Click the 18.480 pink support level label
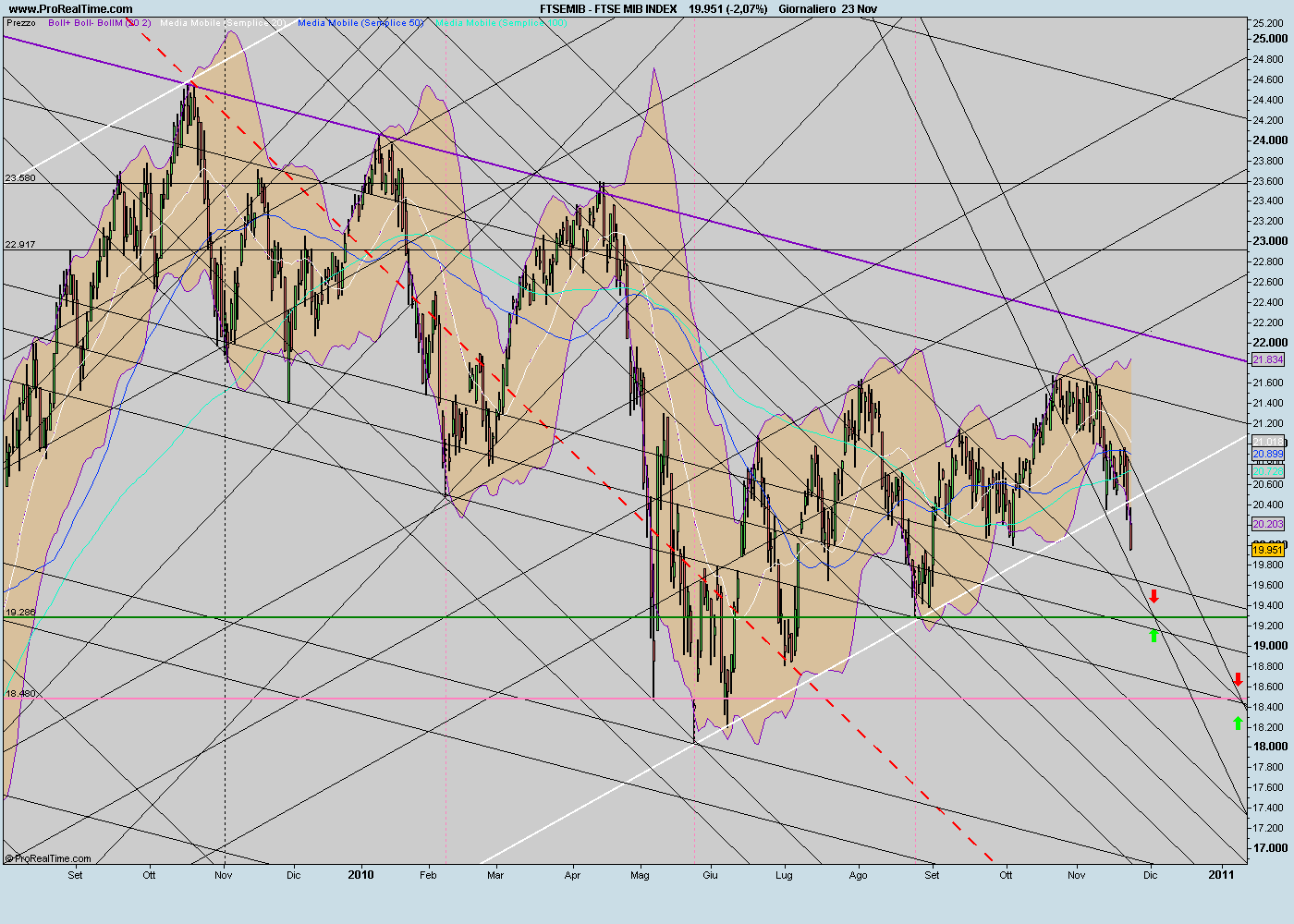Viewport: 1294px width, 924px height. click(x=20, y=693)
